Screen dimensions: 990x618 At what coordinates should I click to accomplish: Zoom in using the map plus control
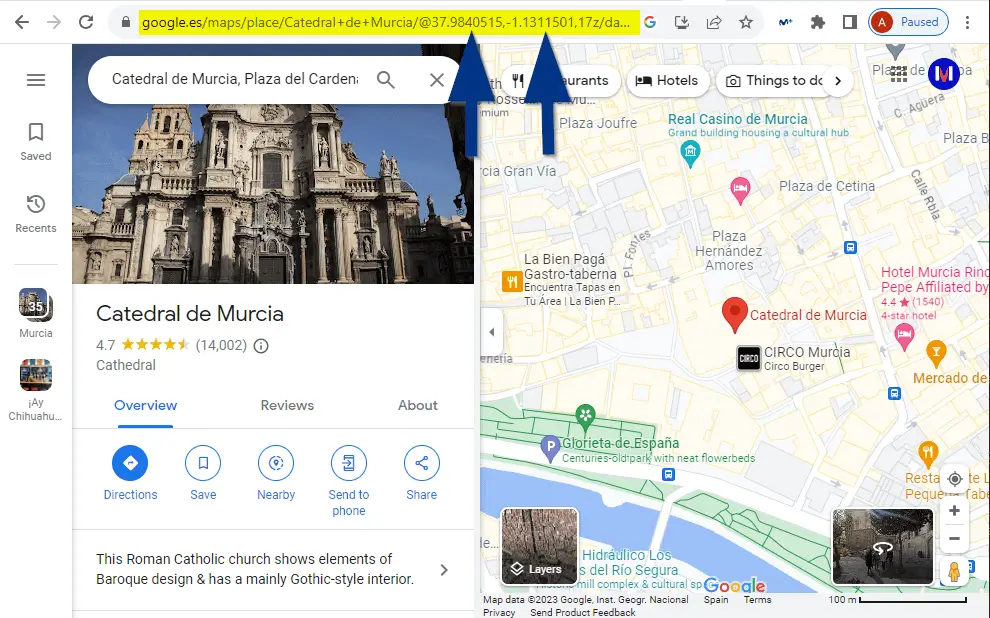click(x=954, y=511)
